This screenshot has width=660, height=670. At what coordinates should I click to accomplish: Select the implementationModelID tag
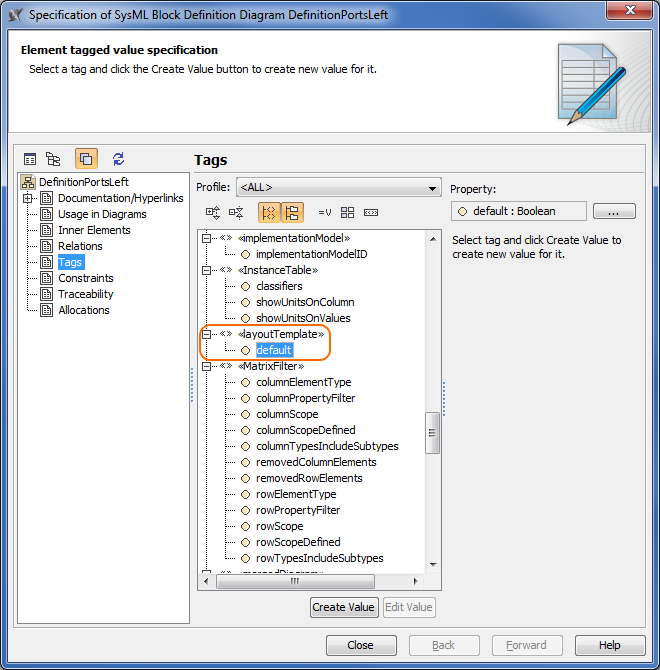pyautogui.click(x=311, y=254)
